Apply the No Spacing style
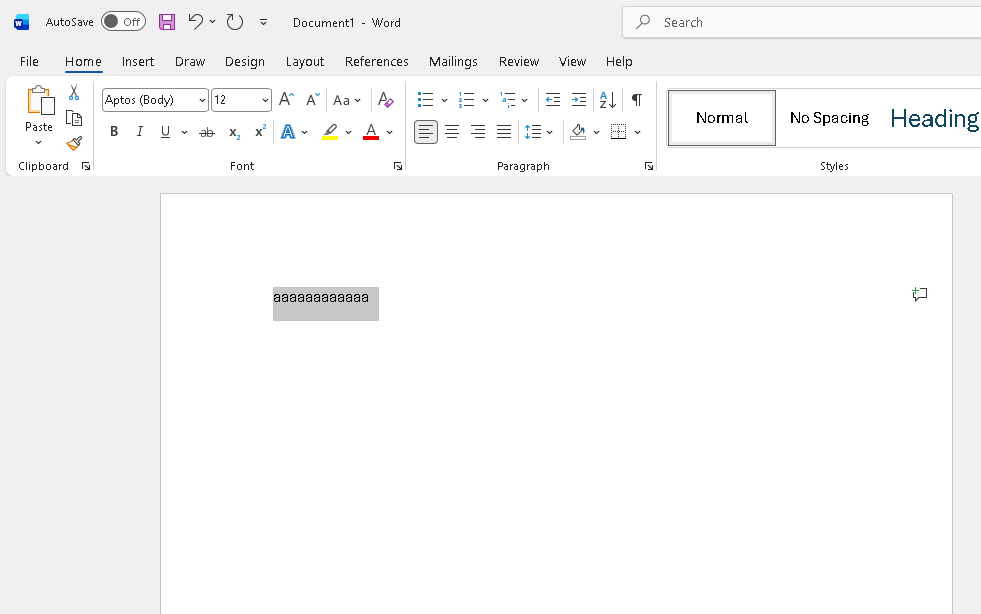Image resolution: width=981 pixels, height=614 pixels. (830, 118)
